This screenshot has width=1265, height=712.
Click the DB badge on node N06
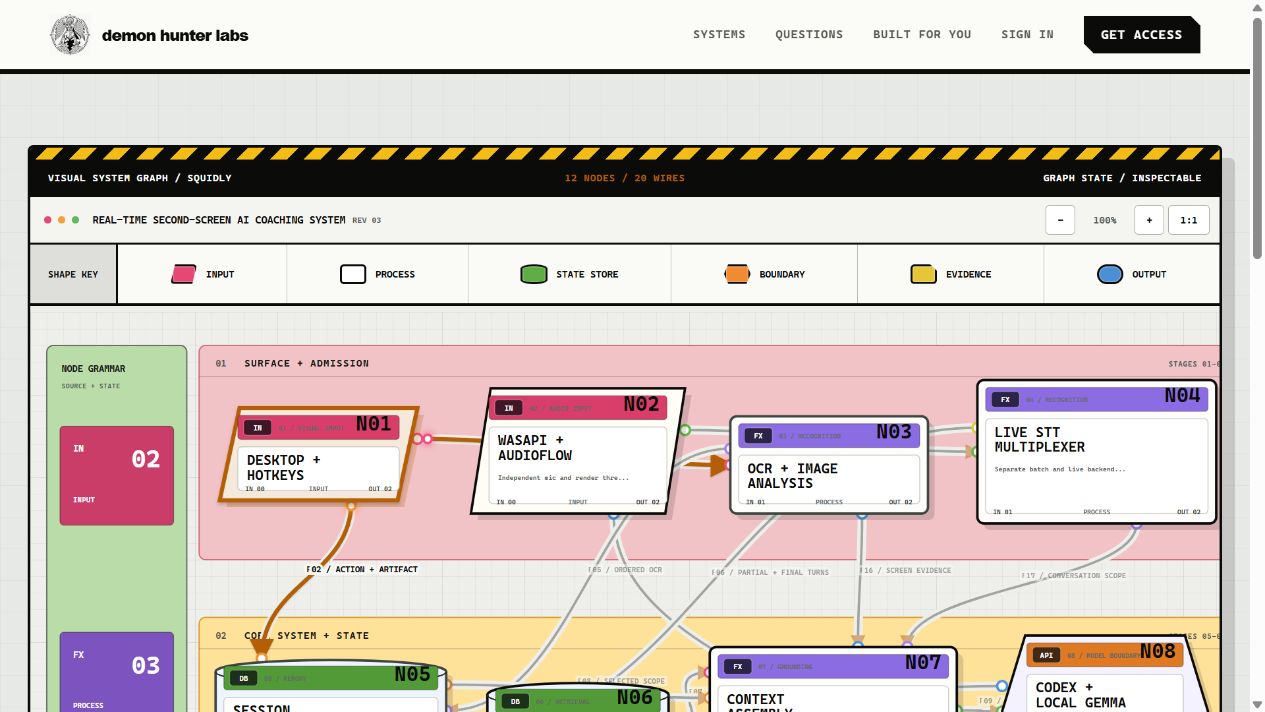click(x=514, y=701)
